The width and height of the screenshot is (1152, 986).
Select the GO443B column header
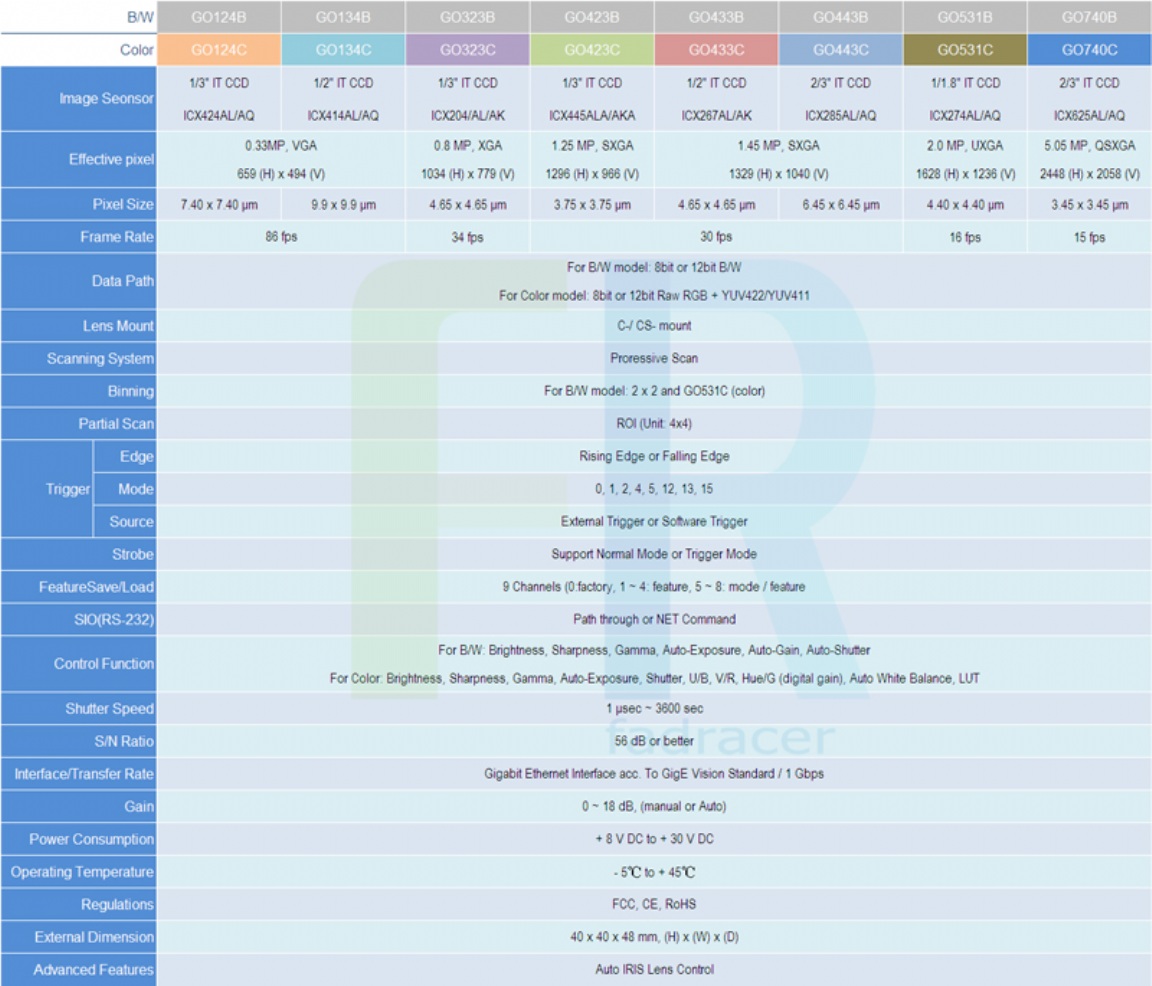(x=840, y=17)
